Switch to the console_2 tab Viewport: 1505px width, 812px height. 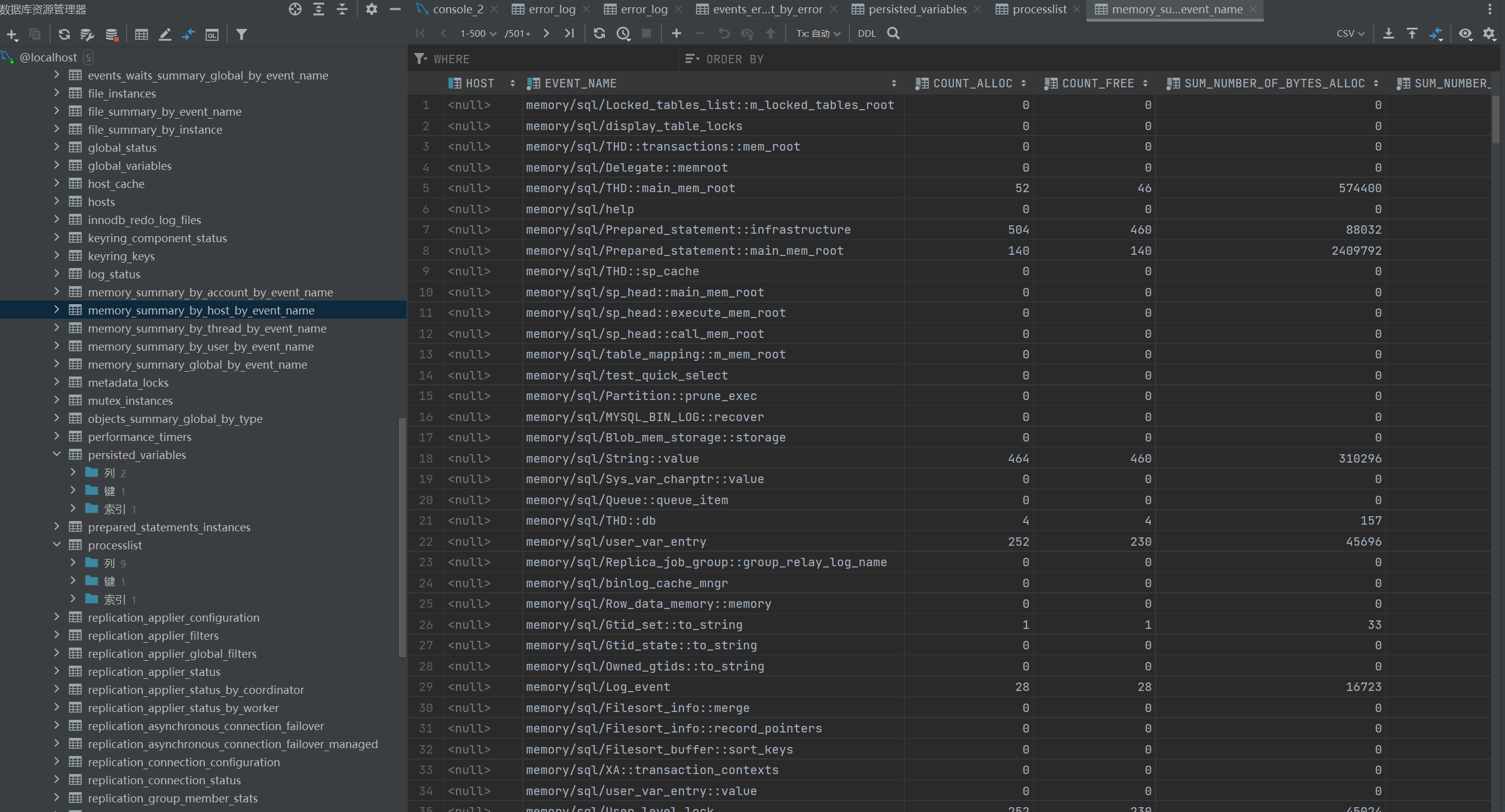tap(457, 9)
